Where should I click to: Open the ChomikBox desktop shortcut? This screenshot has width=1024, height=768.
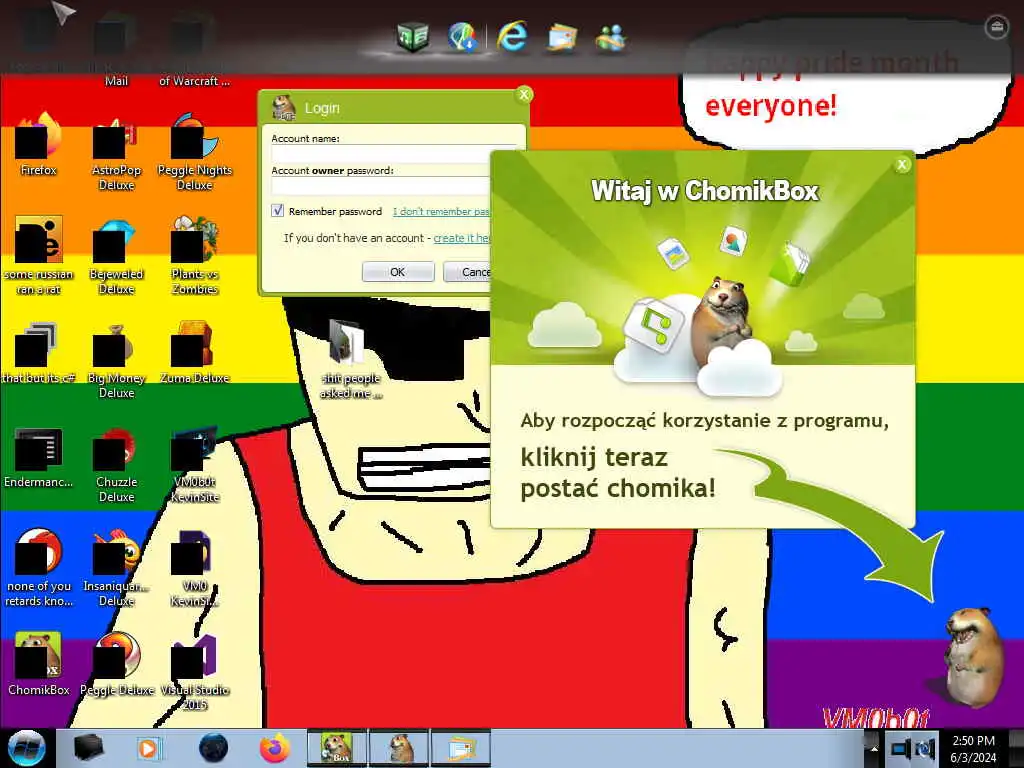click(39, 664)
